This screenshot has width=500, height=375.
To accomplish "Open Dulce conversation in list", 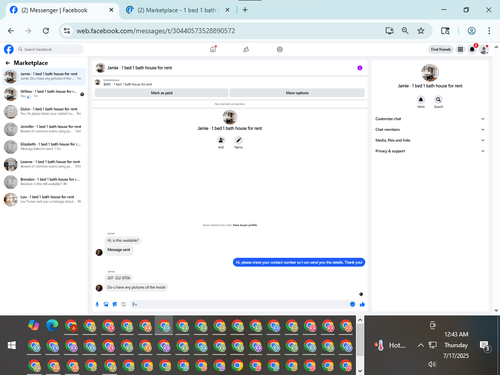I will [x=44, y=112].
